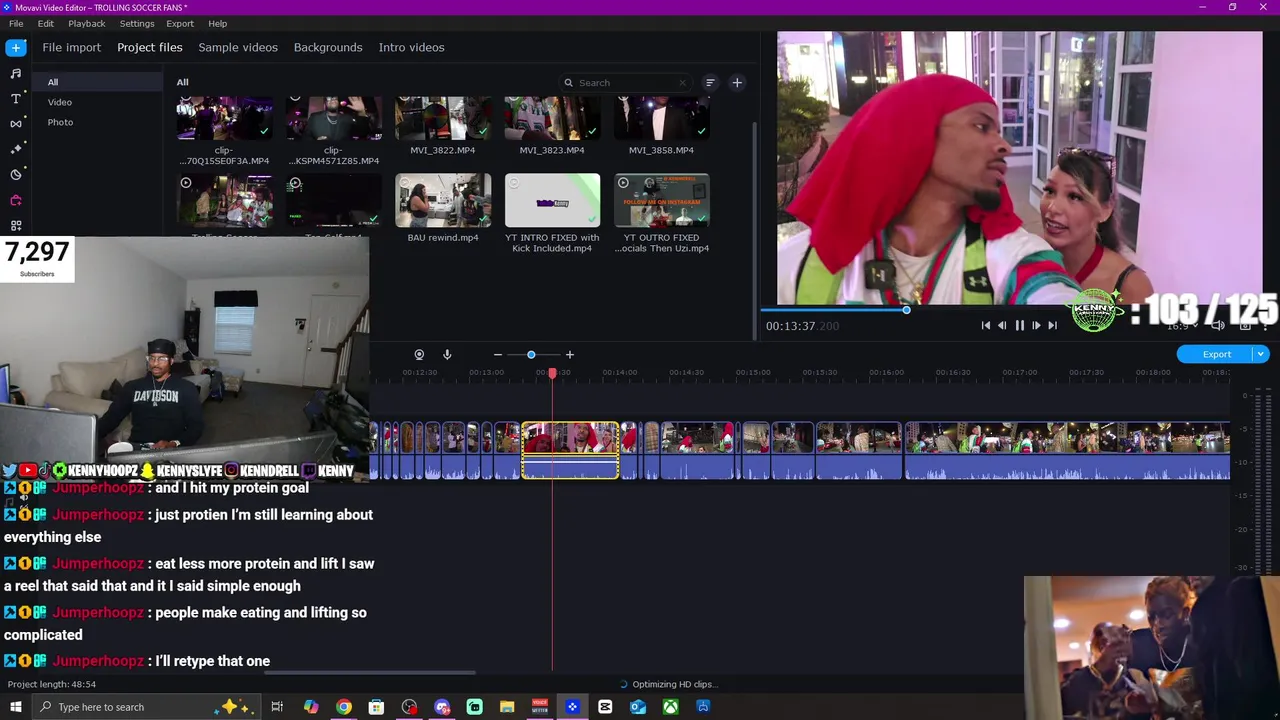Click the sort files icon
This screenshot has height=720, width=1280.
pyautogui.click(x=710, y=83)
